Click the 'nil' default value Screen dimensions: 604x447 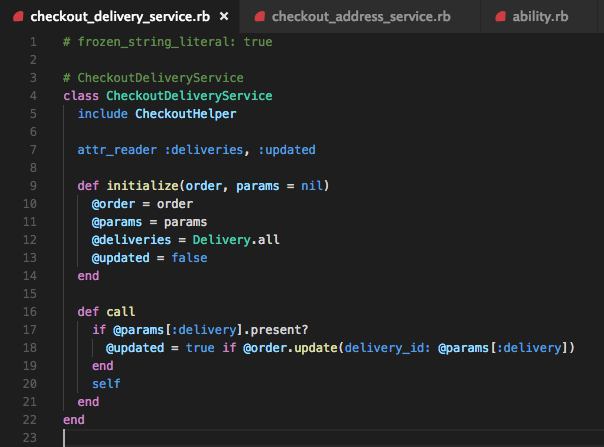point(312,186)
